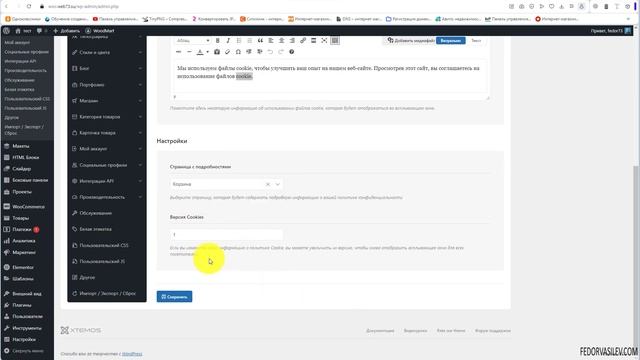Undo the last editor change
The width and height of the screenshot is (640, 360).
270,52
